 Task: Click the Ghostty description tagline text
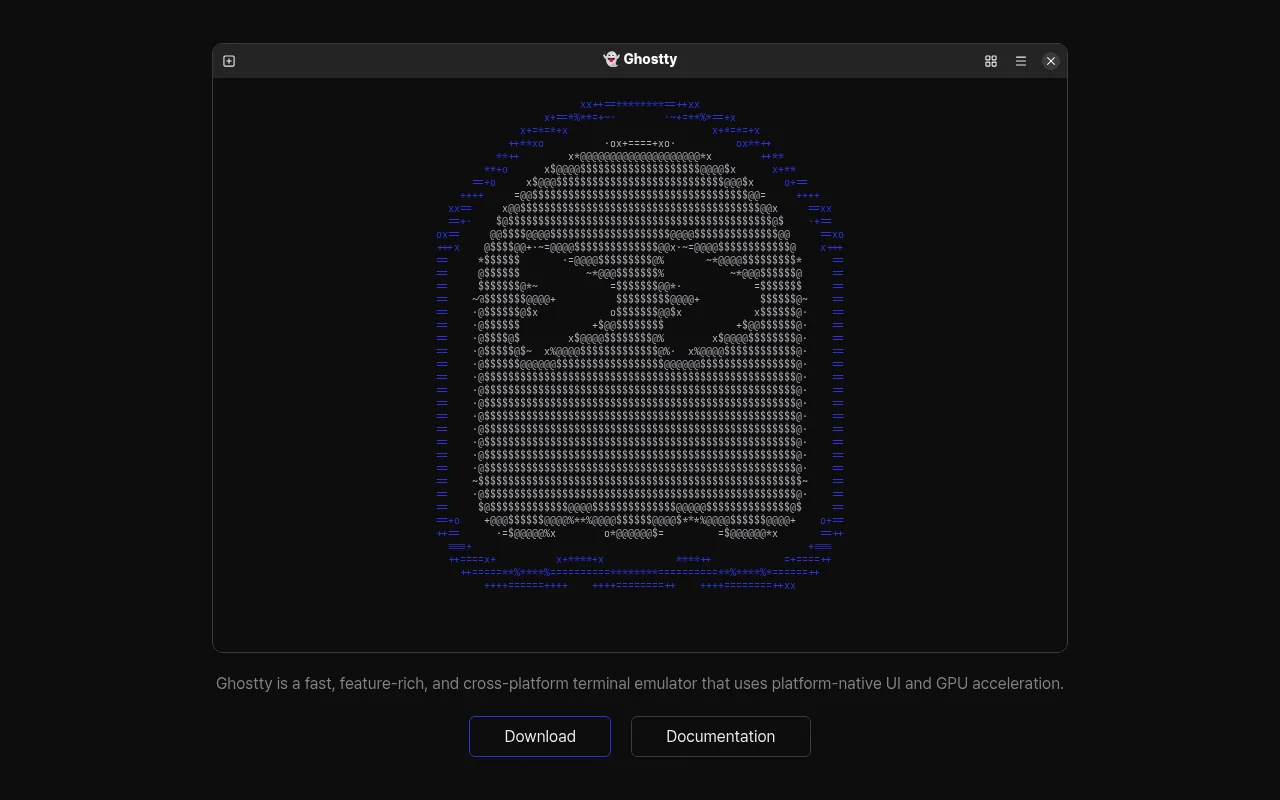(x=640, y=683)
